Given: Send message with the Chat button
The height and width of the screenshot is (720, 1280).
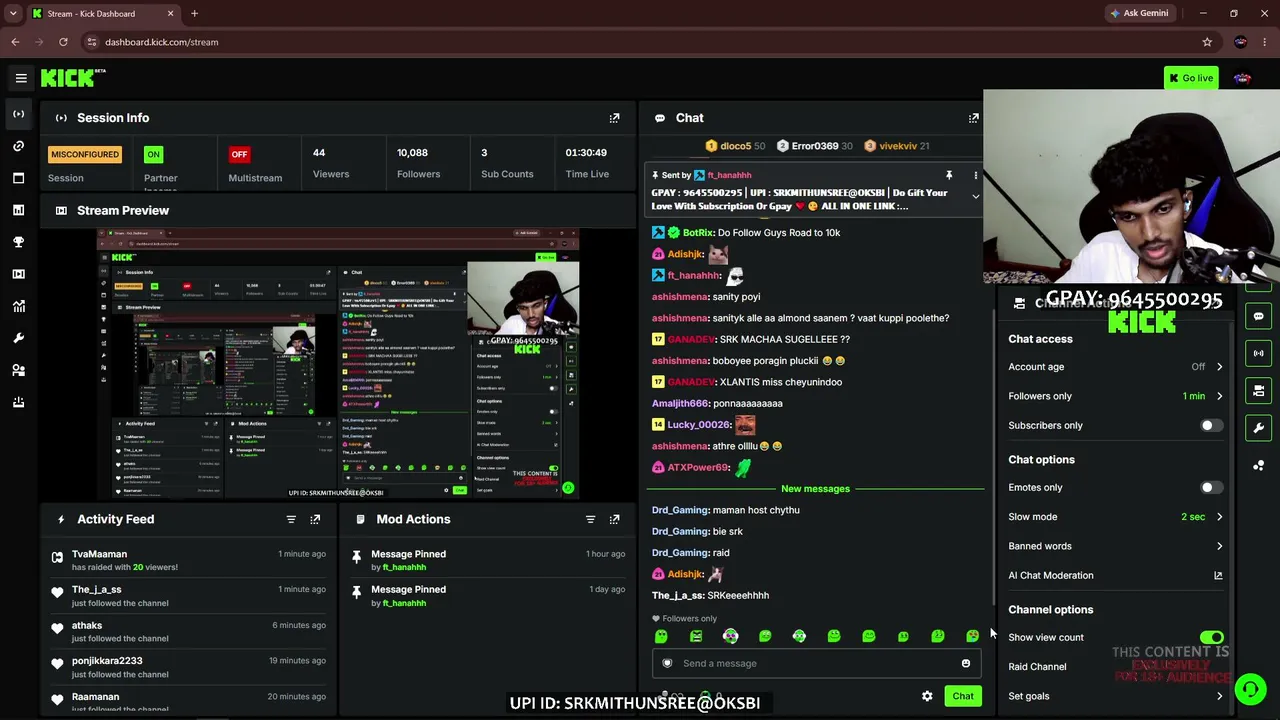Looking at the screenshot, I should (962, 696).
